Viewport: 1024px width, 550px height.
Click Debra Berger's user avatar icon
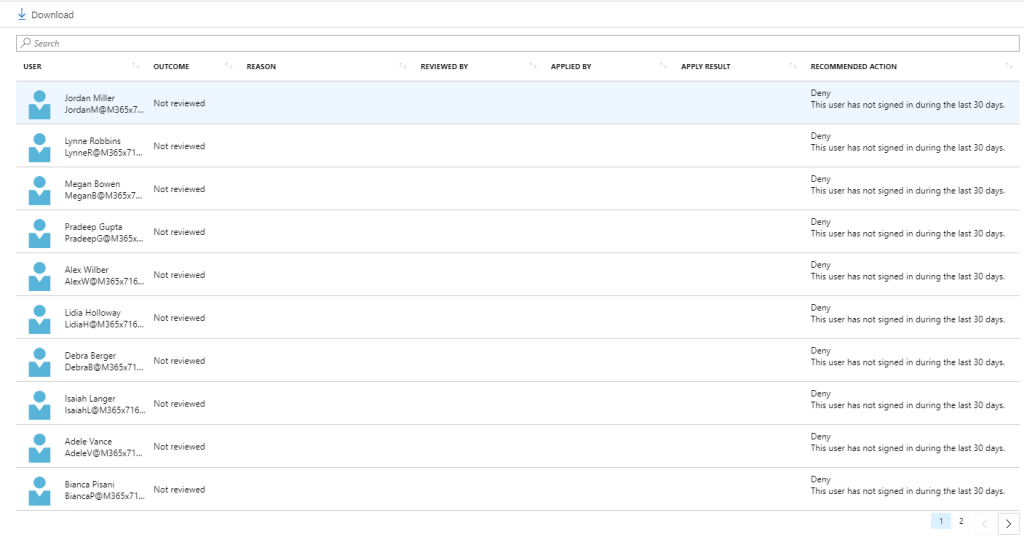point(39,363)
